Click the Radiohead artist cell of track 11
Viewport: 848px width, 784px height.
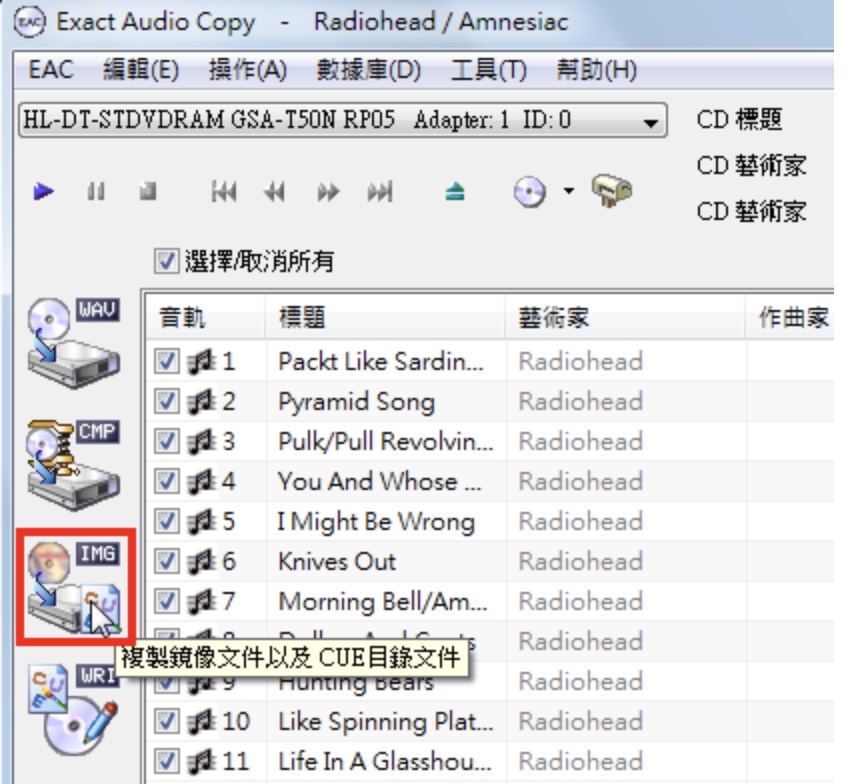(x=581, y=761)
